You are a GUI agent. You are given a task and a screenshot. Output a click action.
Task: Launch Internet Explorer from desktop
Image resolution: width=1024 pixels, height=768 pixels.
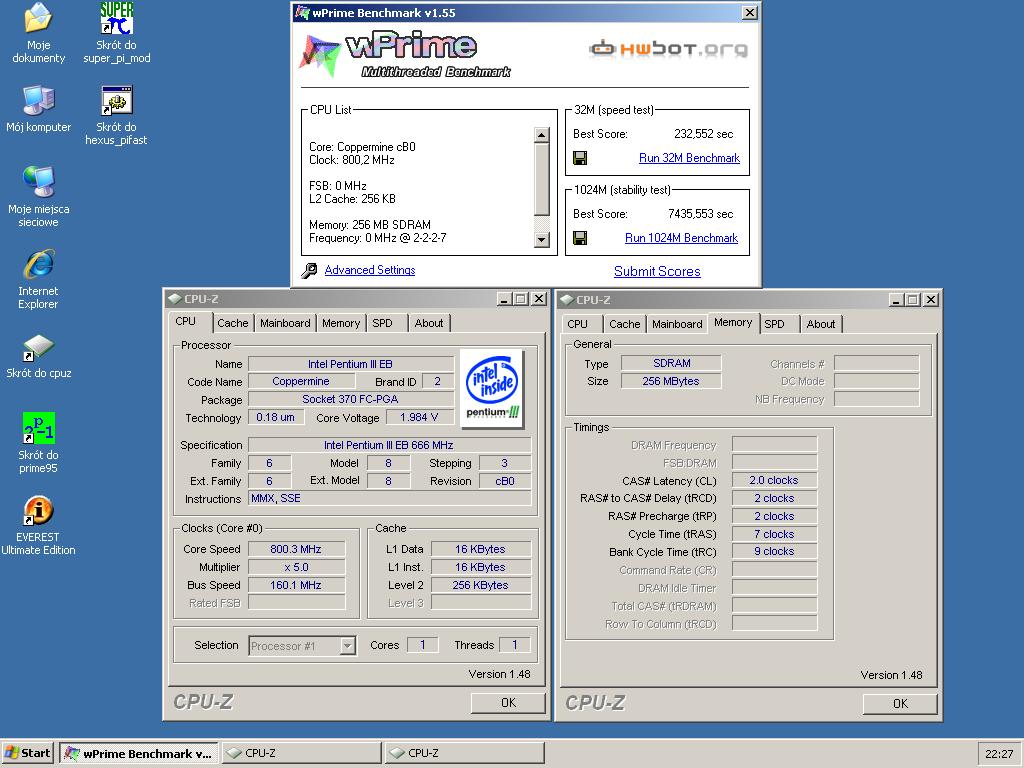39,279
